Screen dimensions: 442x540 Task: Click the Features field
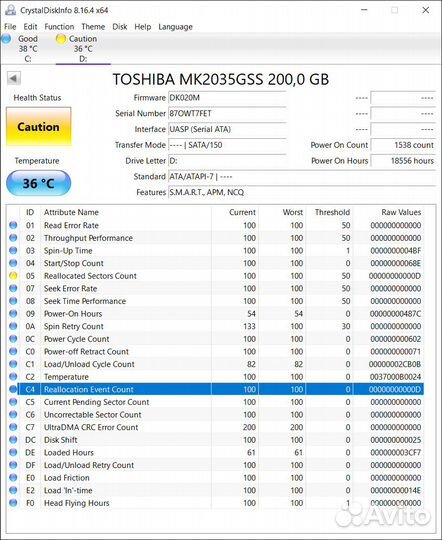pos(302,192)
